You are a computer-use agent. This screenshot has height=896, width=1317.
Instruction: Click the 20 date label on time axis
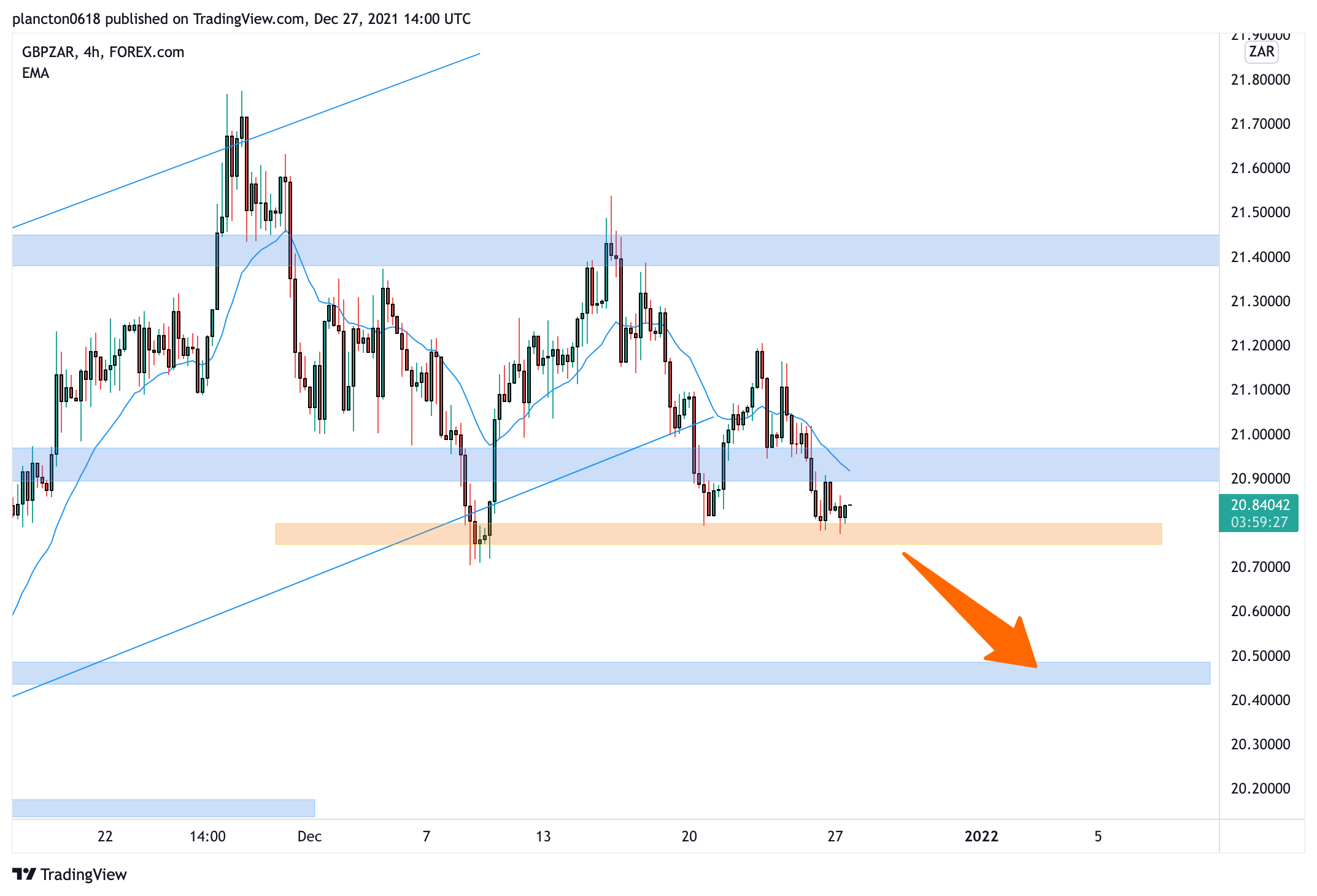click(689, 836)
